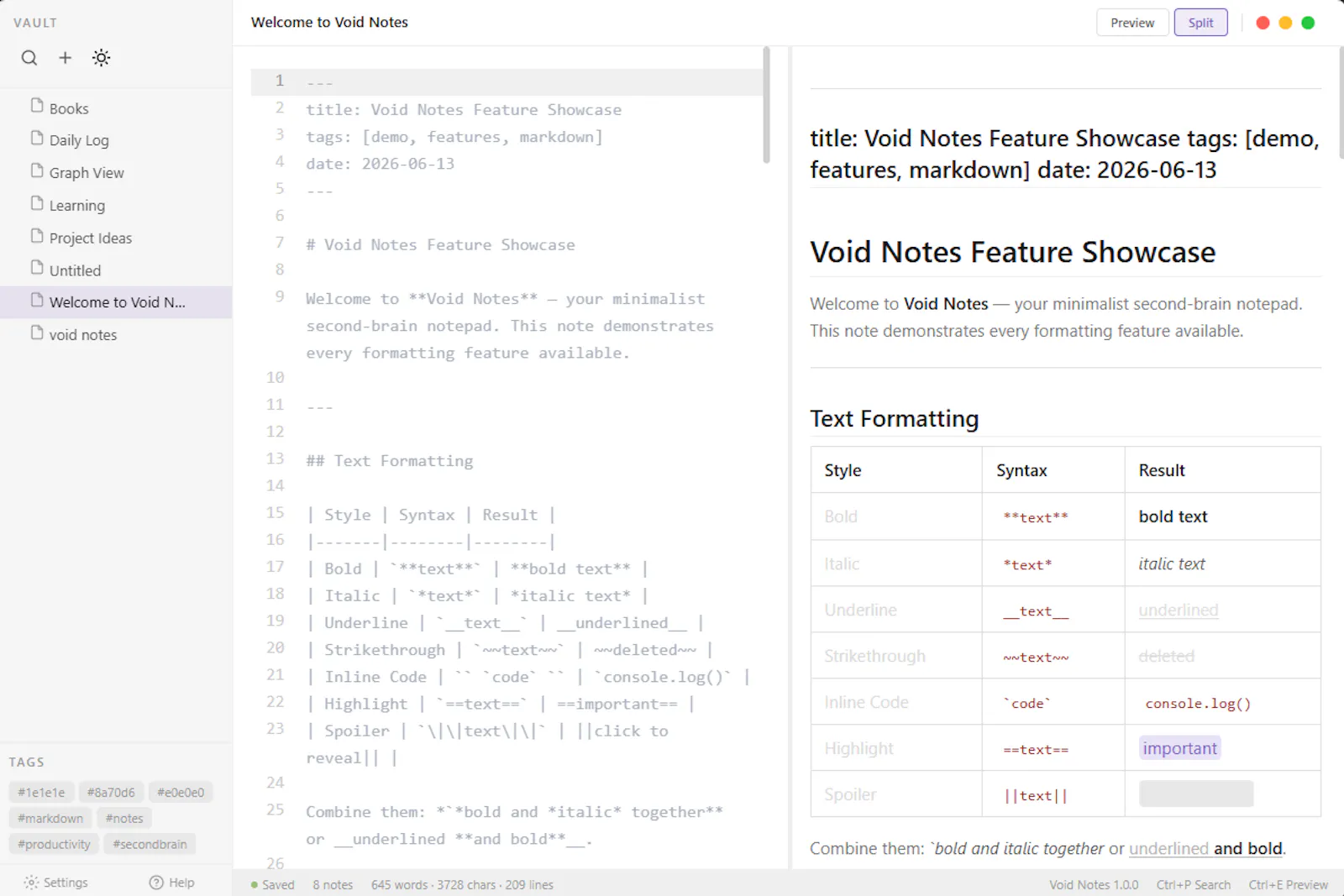This screenshot has height=896, width=1344.
Task: Click 'Void Notes Feature Showcase' preview heading
Action: coord(1012,252)
